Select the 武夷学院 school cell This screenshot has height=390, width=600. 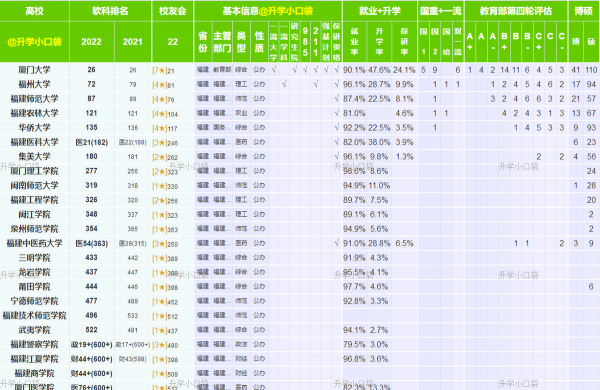point(34,330)
